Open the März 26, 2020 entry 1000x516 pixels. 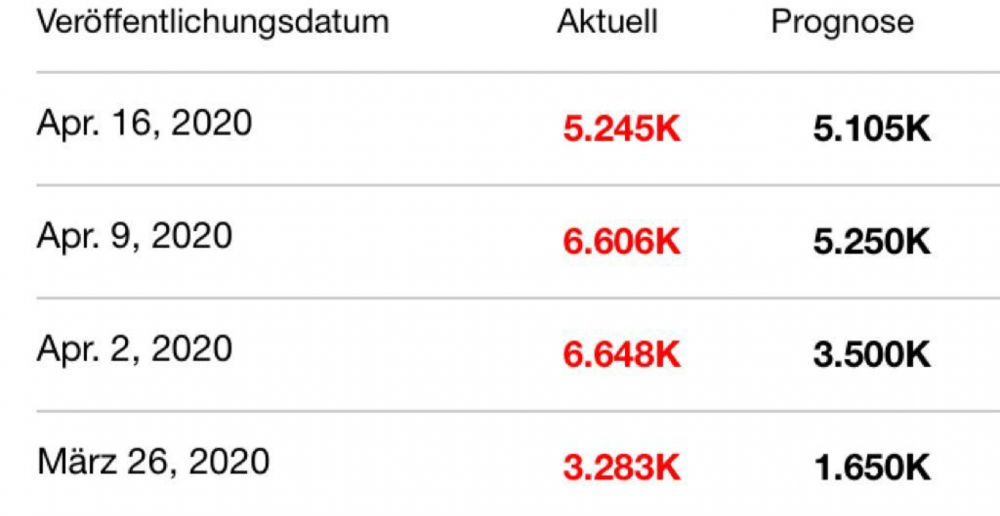point(153,462)
